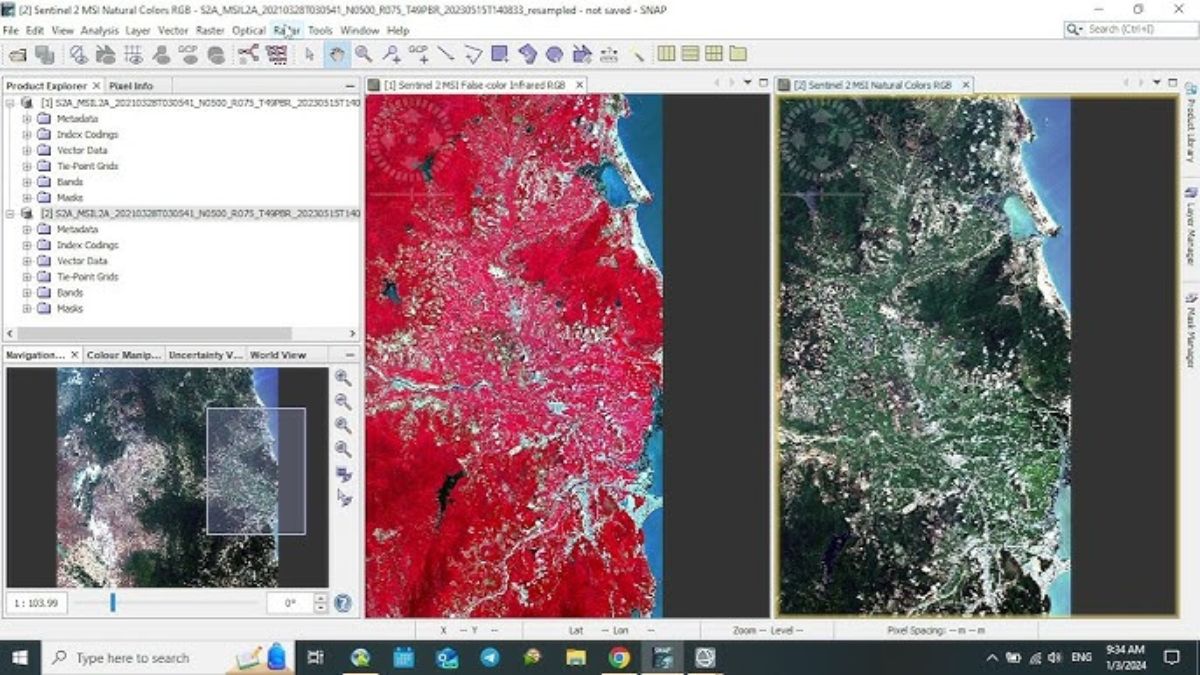
Task: Expand Masks folder of product [2]
Action: (x=27, y=309)
